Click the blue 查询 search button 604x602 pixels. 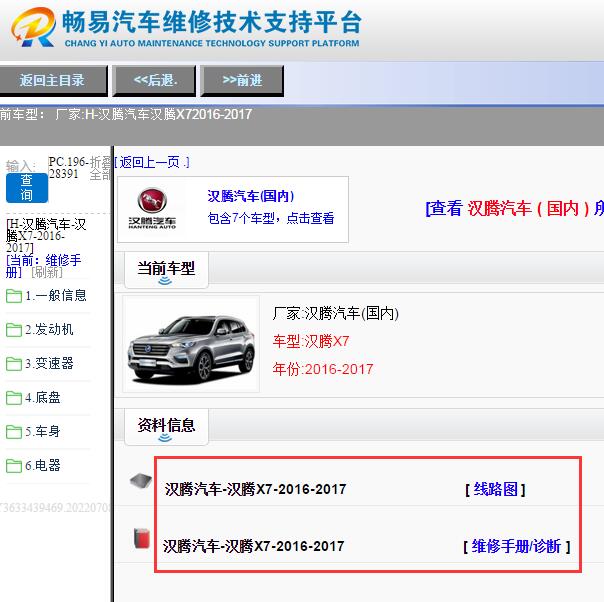(27, 188)
